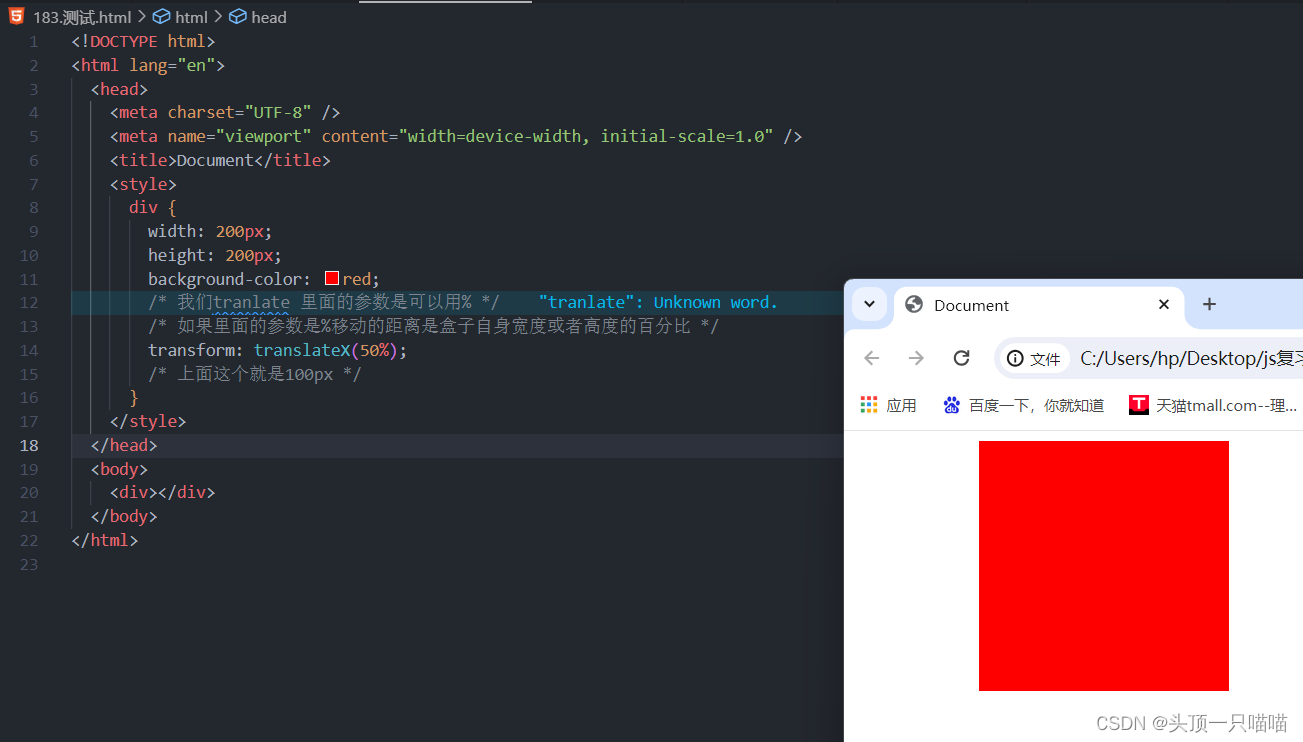The image size is (1303, 742).
Task: Click the Baidu paw icon on bookmarks bar
Action: (951, 404)
